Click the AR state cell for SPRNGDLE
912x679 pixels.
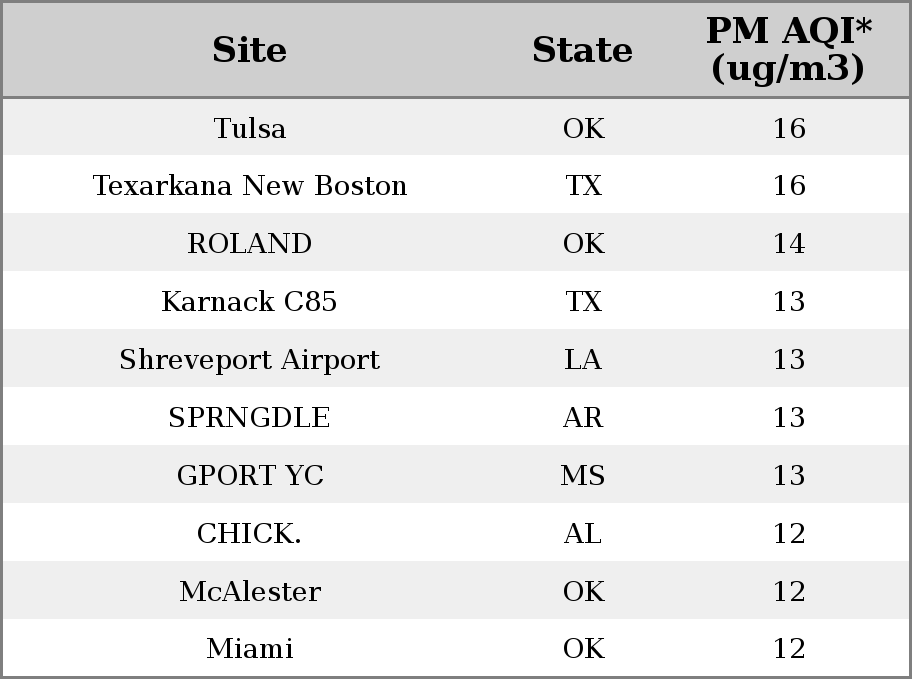pyautogui.click(x=583, y=418)
